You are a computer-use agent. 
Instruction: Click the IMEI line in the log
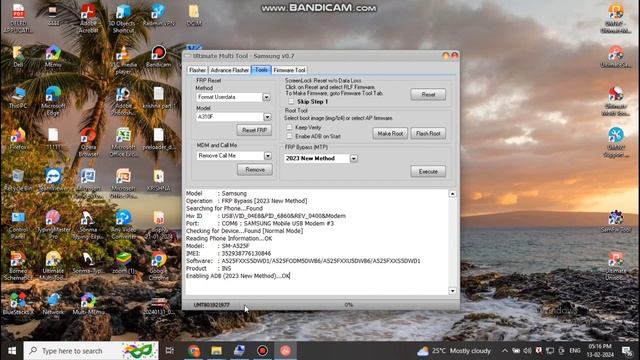229,253
